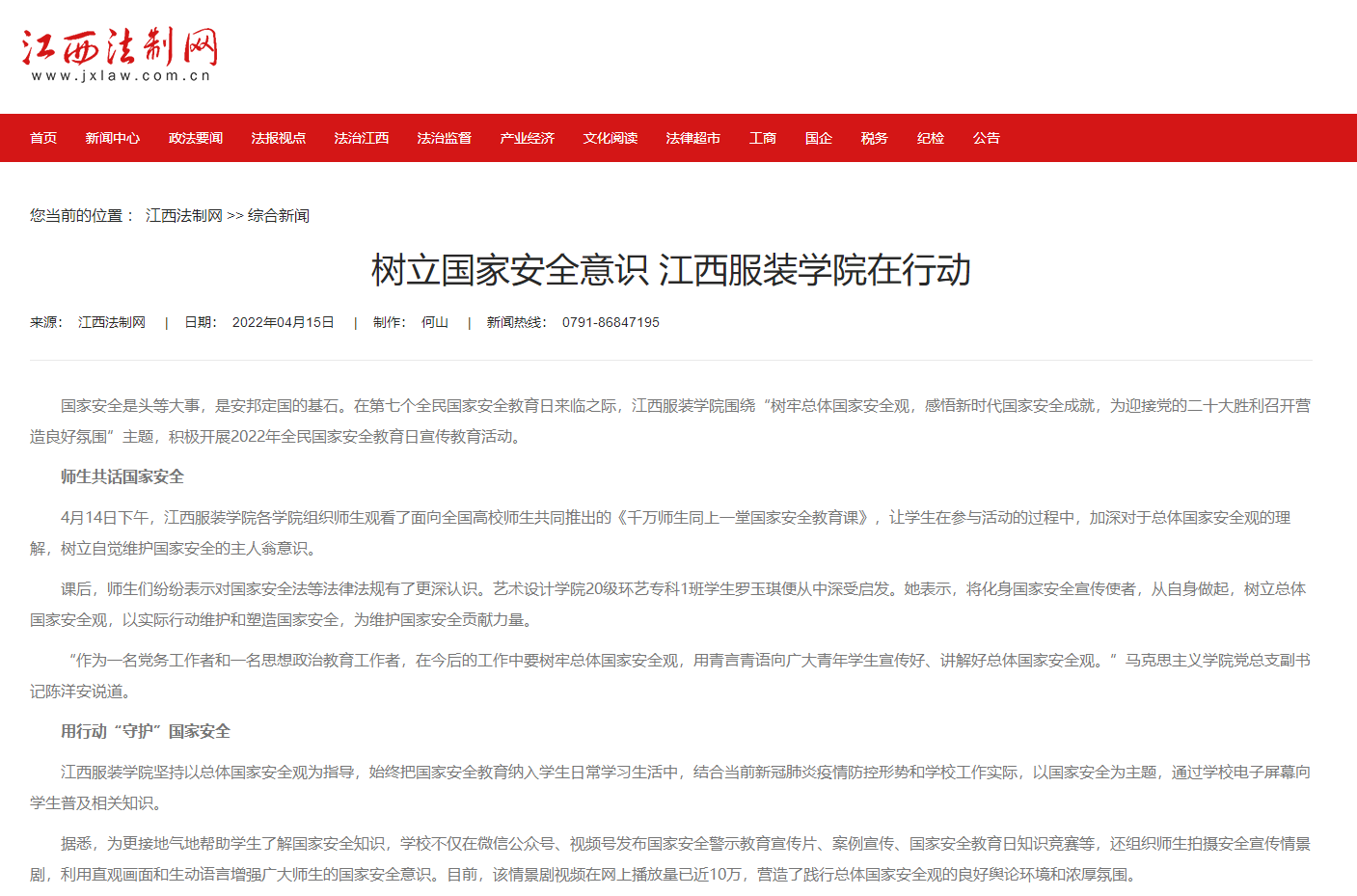The height and width of the screenshot is (896, 1357).
Task: Open the 产业经济 section
Action: point(528,138)
